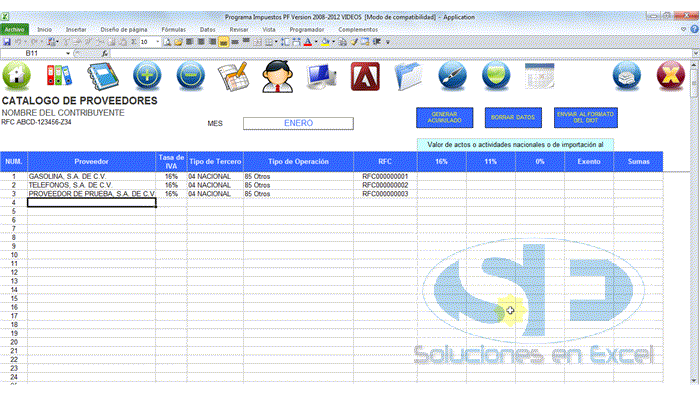This screenshot has height=394, width=700.
Task: Click the red Adobe PDF icon
Action: tap(365, 76)
